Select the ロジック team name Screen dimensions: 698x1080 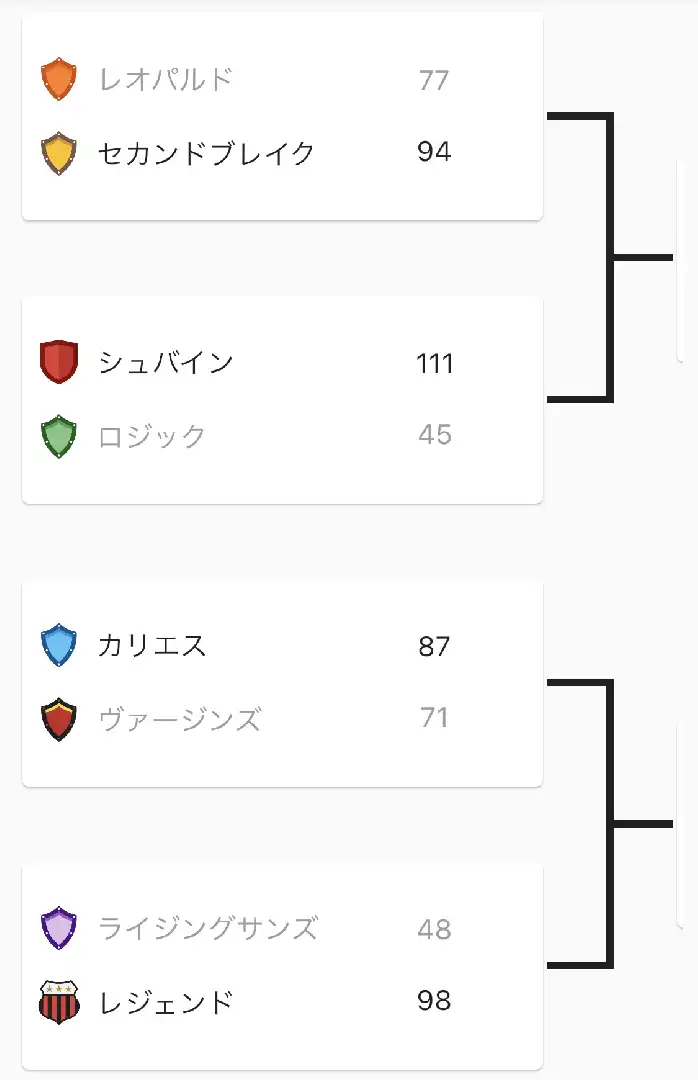(152, 437)
